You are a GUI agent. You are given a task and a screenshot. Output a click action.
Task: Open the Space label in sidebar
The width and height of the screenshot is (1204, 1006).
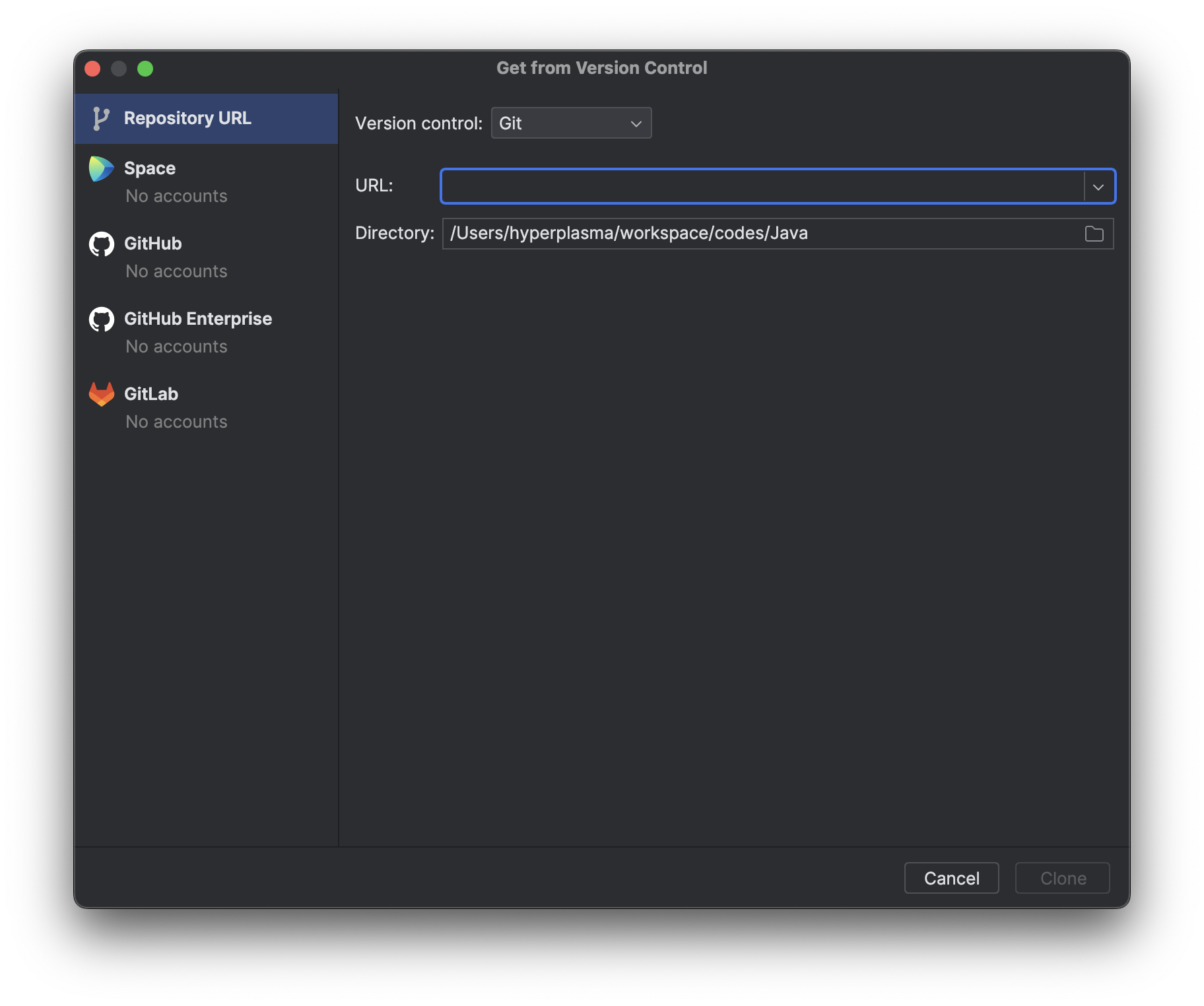(x=150, y=168)
